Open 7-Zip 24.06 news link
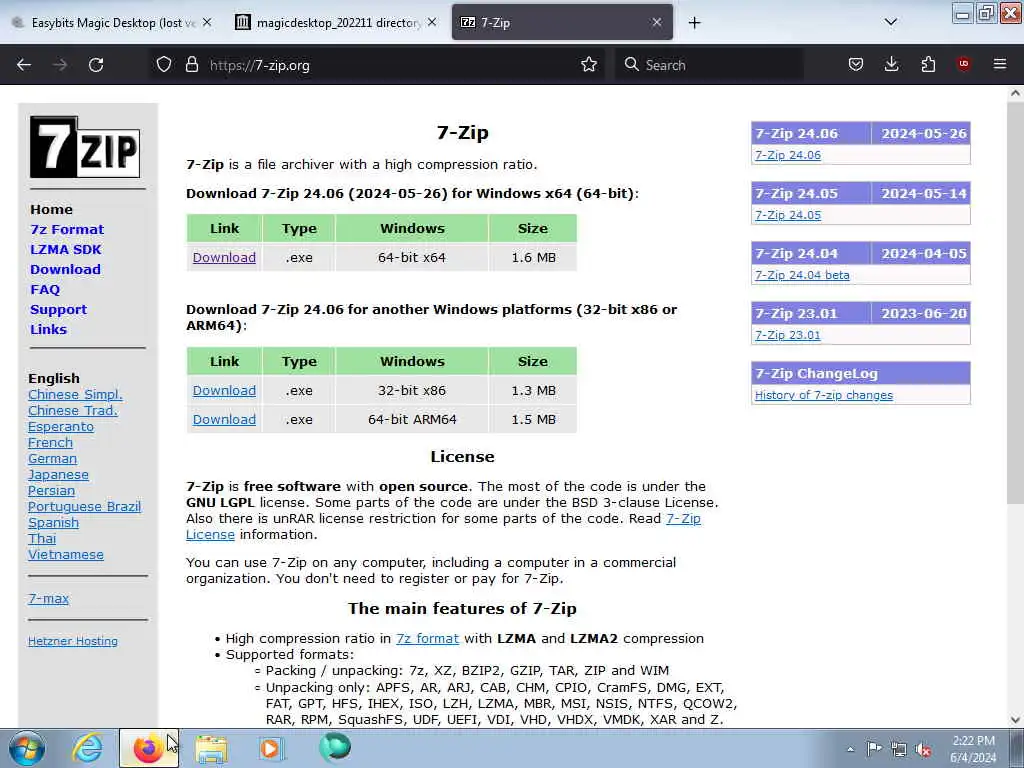 [788, 155]
